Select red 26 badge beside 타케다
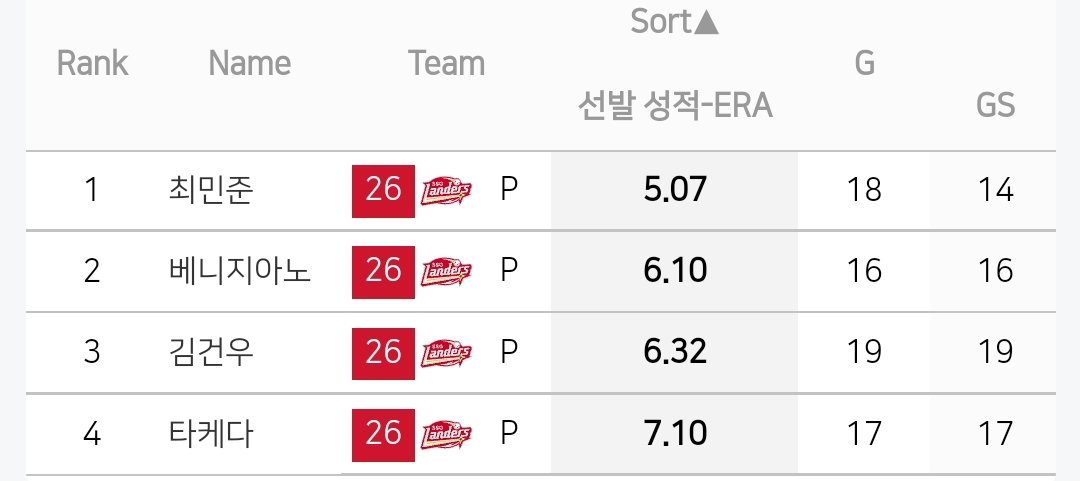The image size is (1080, 481). pos(383,435)
